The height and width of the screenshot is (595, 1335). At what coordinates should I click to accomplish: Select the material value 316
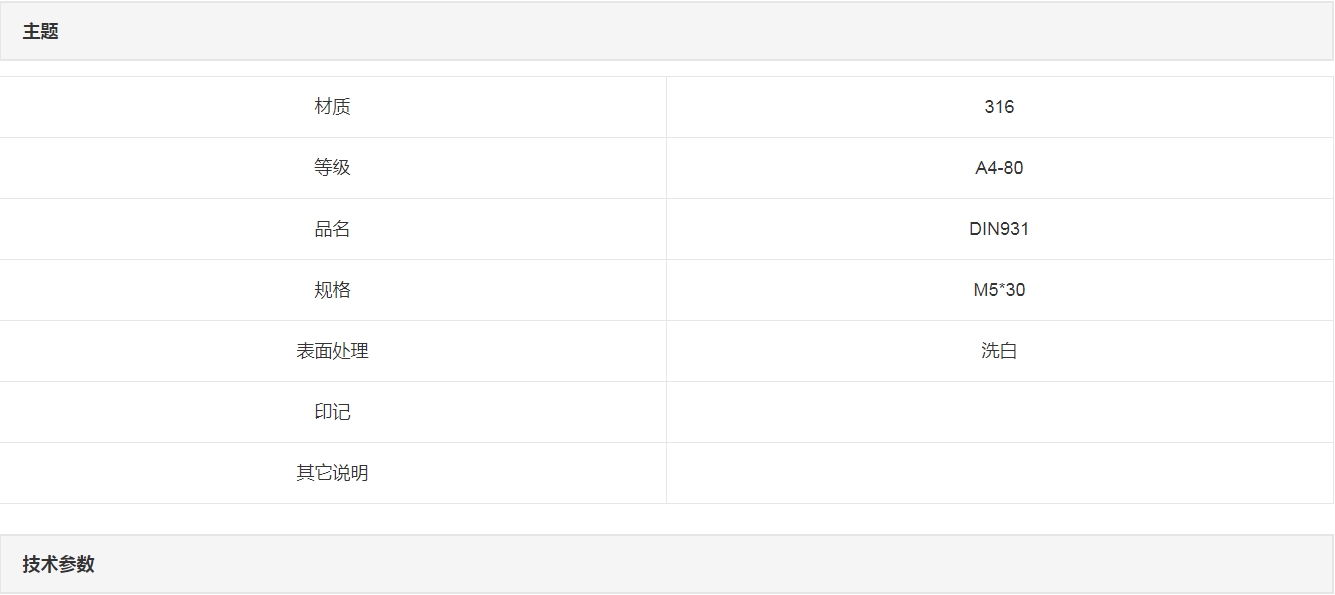click(999, 107)
